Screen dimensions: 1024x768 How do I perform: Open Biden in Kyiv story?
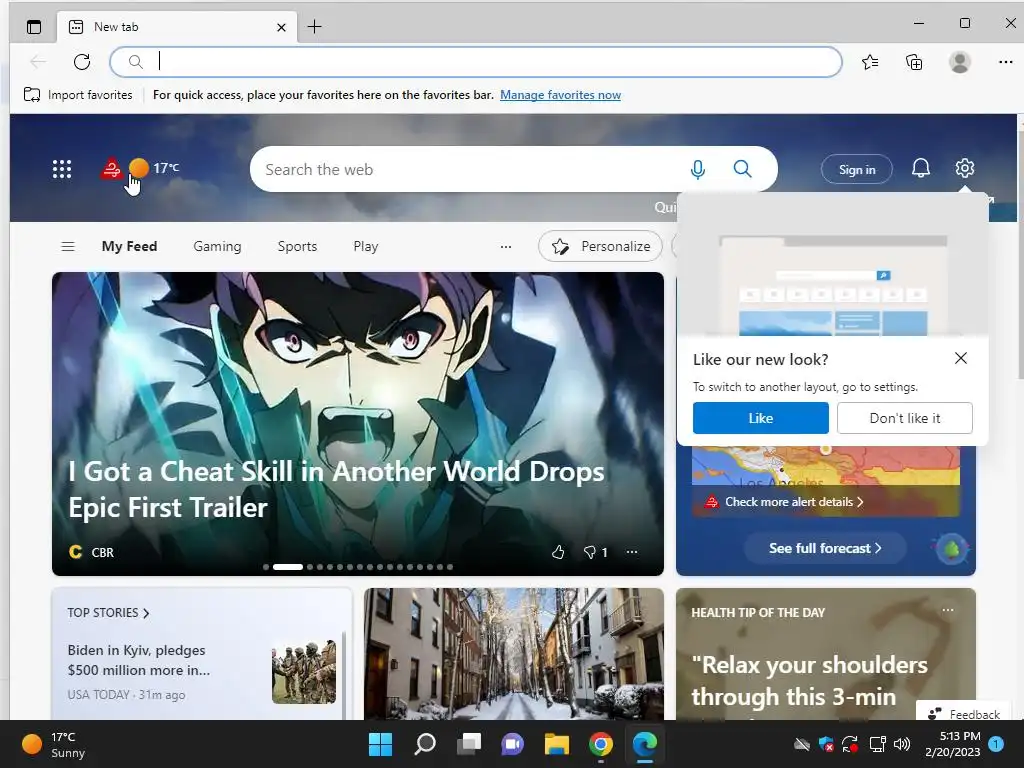(x=139, y=660)
